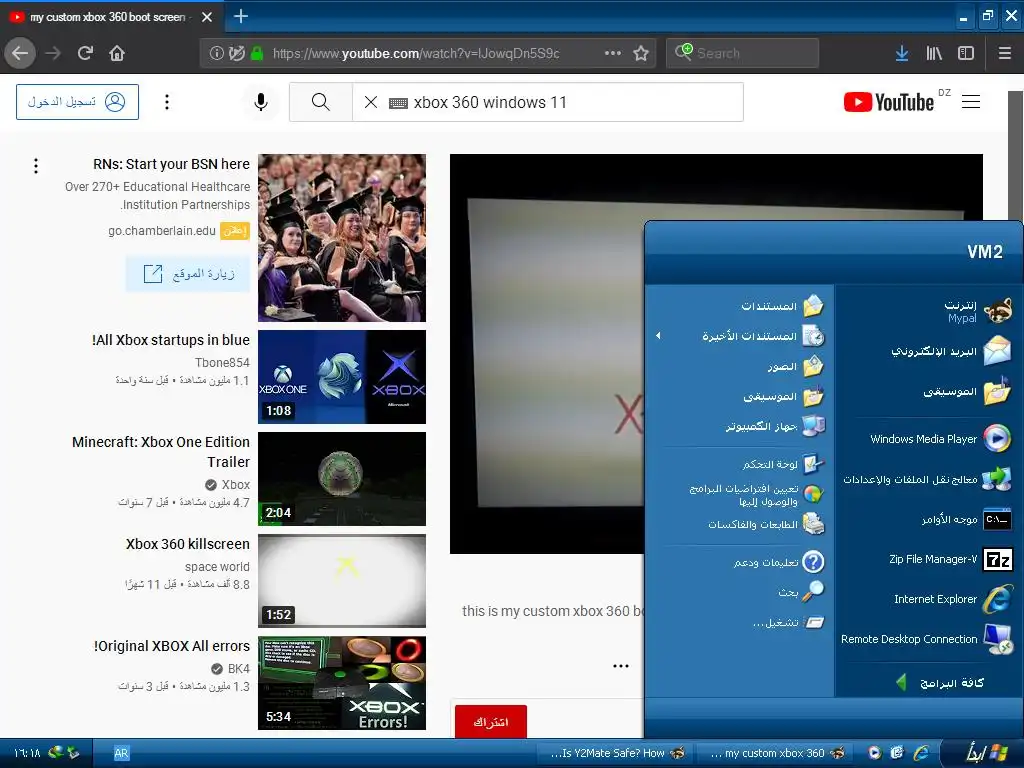This screenshot has width=1024, height=768.
Task: Open YouTube settings three-dot menu
Action: 167,102
